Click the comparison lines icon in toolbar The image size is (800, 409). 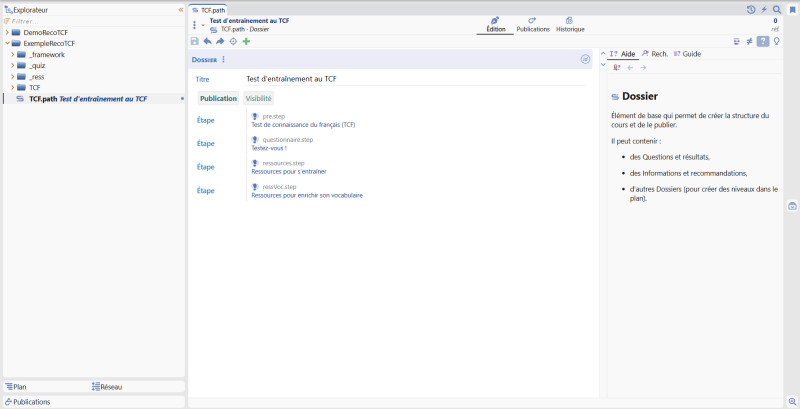pos(736,42)
